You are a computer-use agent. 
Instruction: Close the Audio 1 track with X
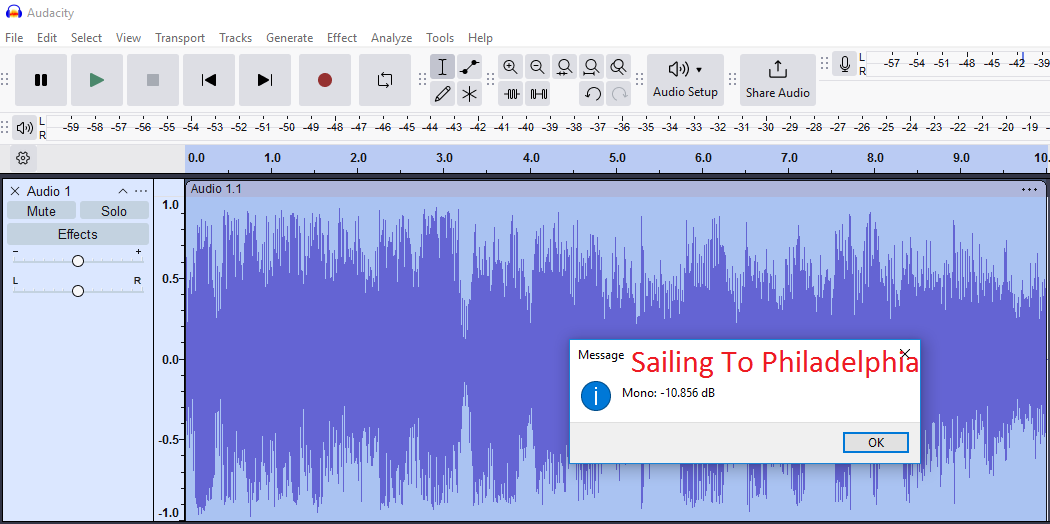click(15, 191)
